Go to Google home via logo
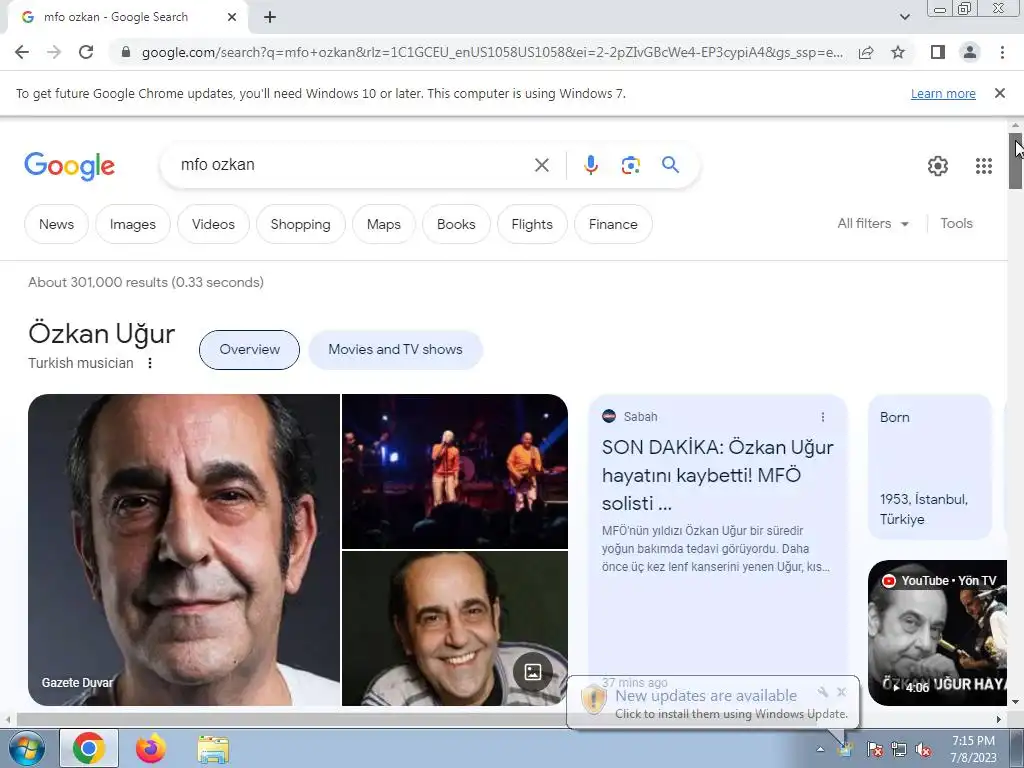 (x=69, y=166)
